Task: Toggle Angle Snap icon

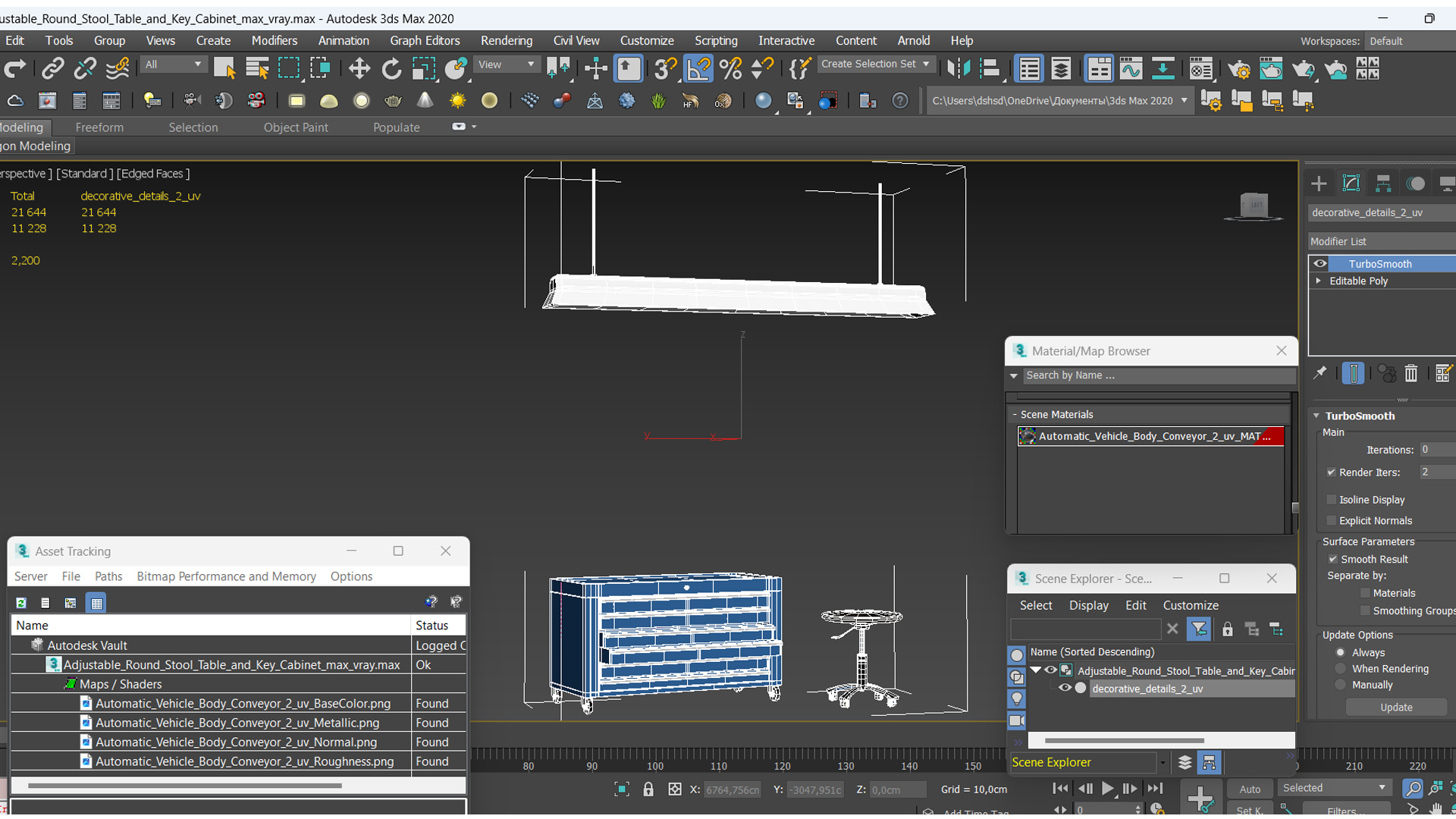Action: pyautogui.click(x=698, y=69)
